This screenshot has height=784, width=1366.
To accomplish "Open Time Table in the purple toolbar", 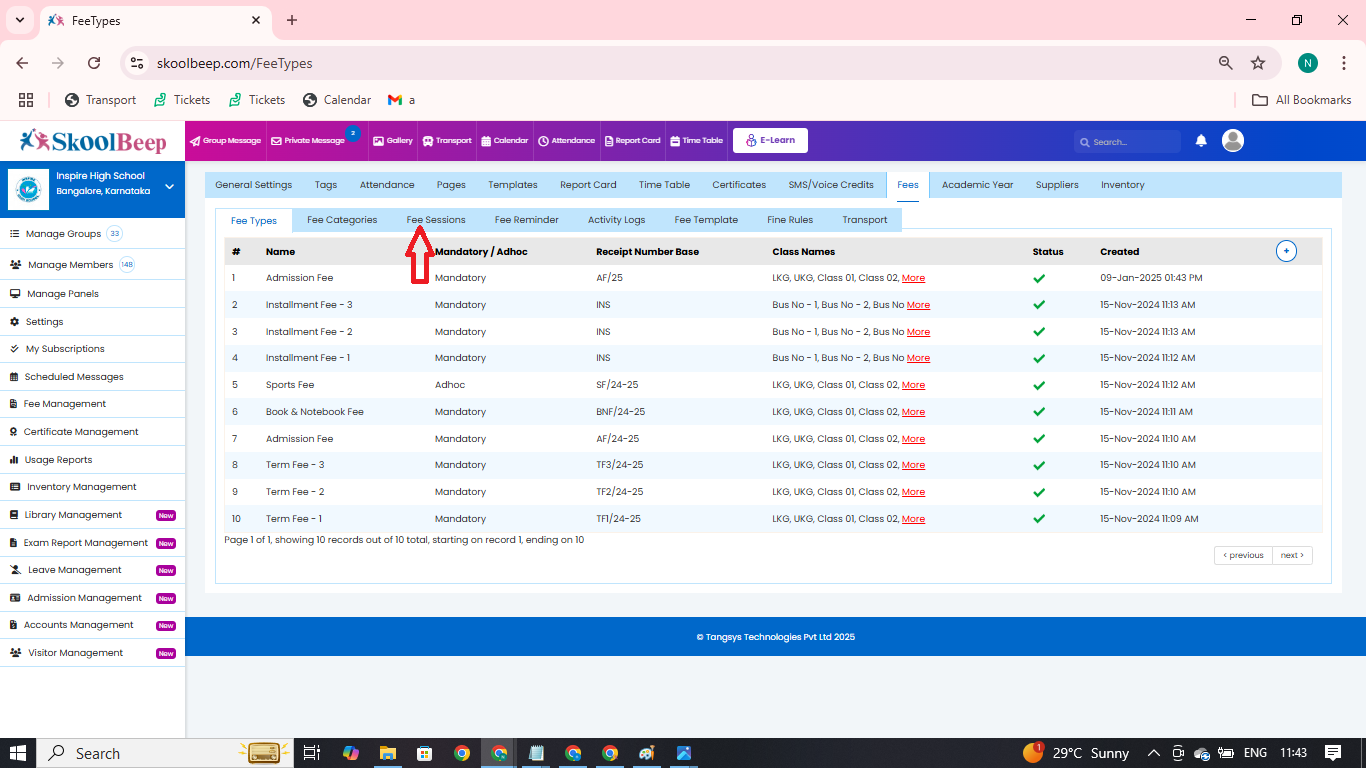I will click(x=696, y=141).
